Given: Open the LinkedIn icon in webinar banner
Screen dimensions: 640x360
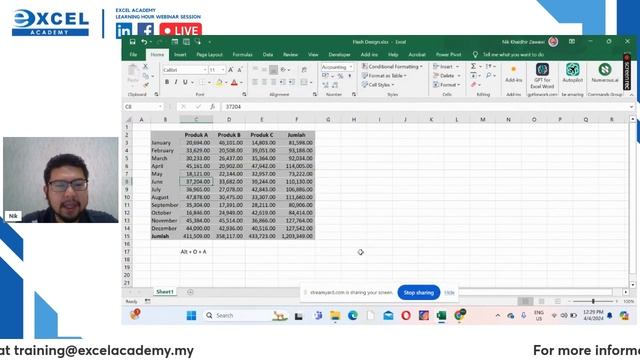Looking at the screenshot, I should pos(124,30).
